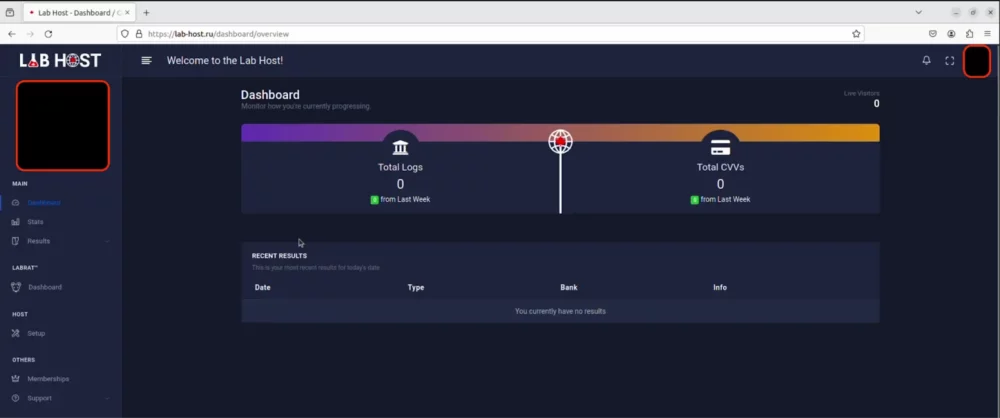1000x418 pixels.
Task: Click the LabRat animal face icon in sidebar
Action: click(x=16, y=287)
